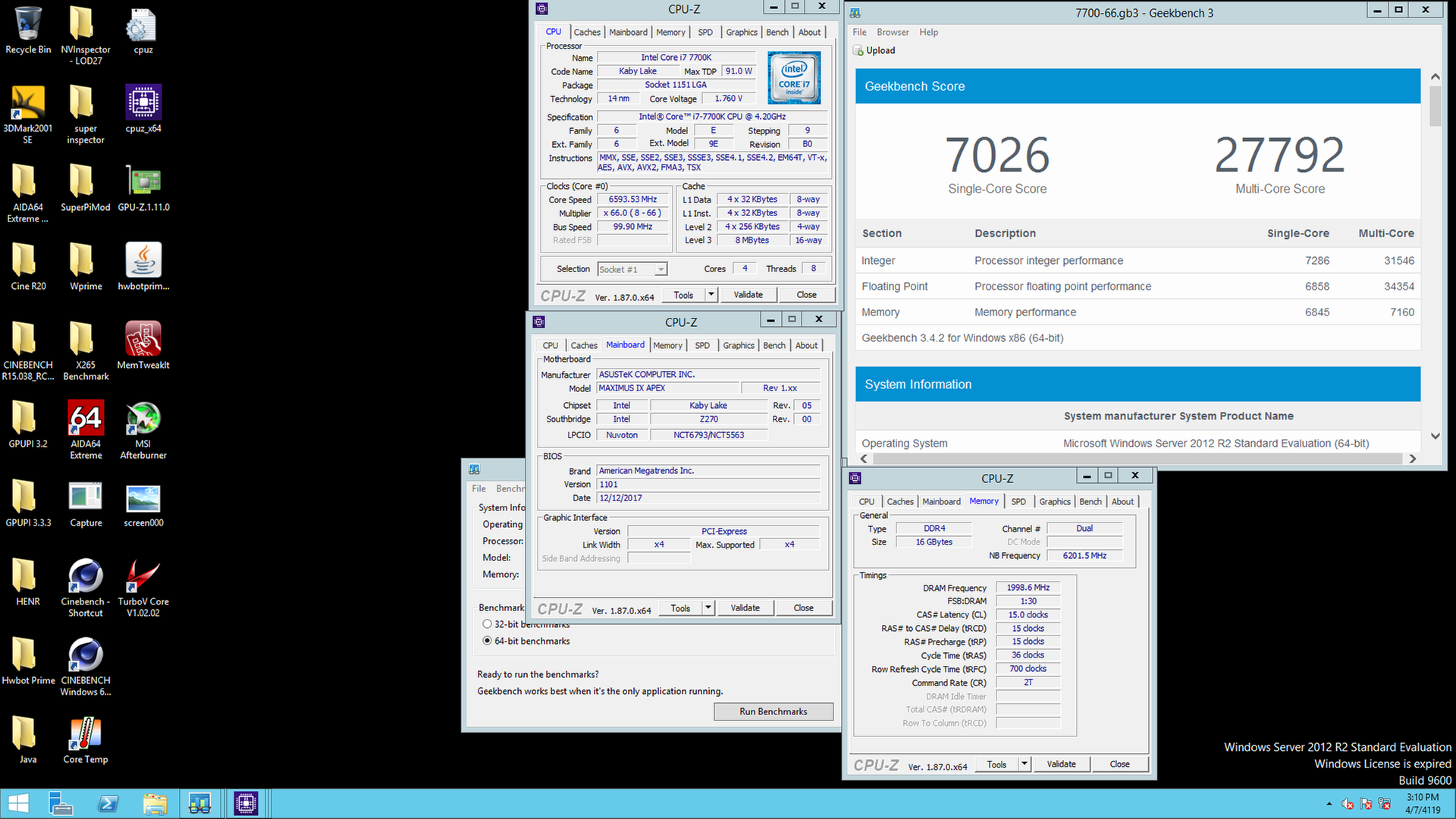The image size is (1456, 819).
Task: Open the X265 Benchmark folder icon
Action: (86, 350)
